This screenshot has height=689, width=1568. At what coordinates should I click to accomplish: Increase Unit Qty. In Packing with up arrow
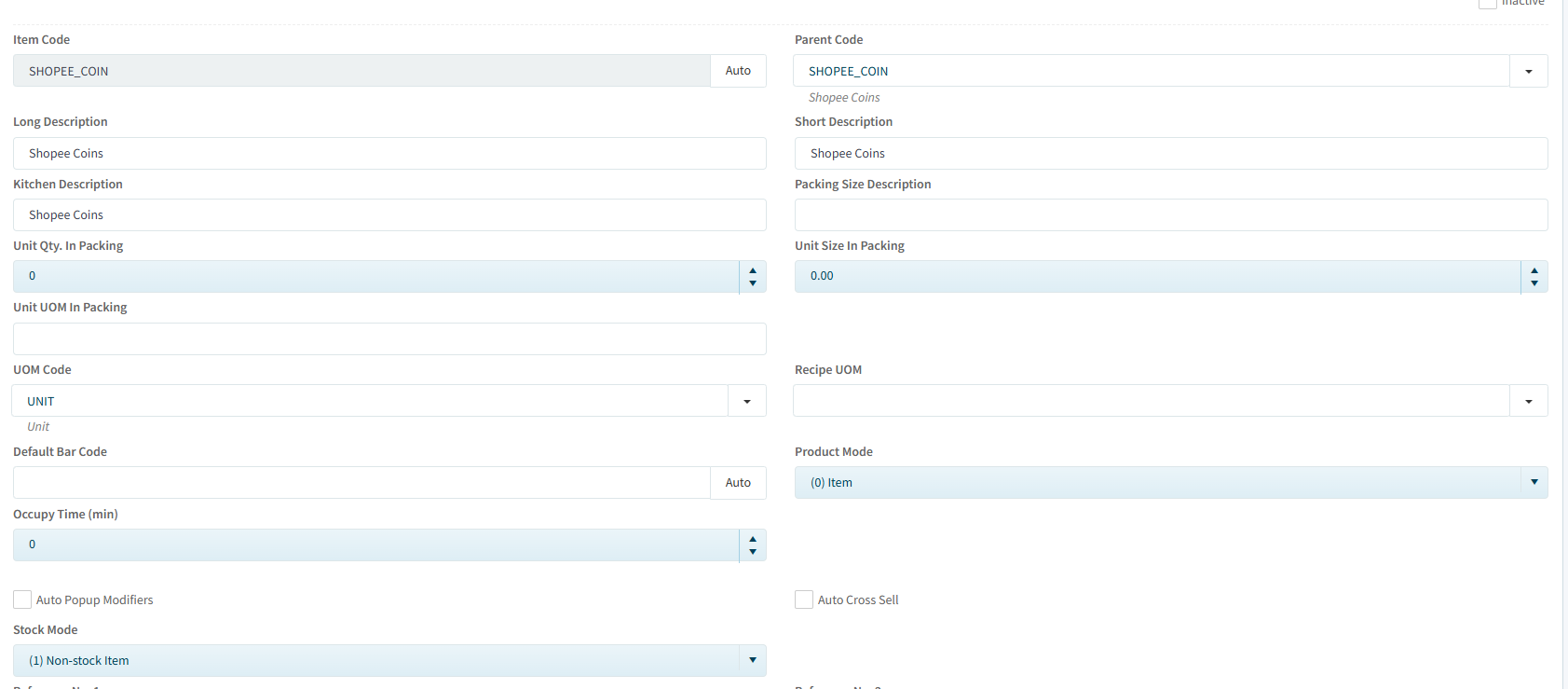pos(753,270)
